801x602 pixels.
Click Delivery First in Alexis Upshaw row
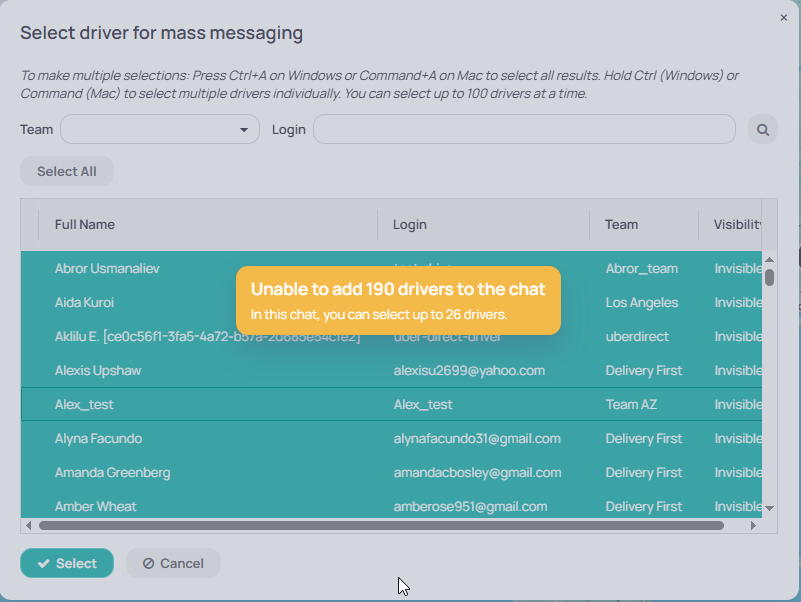(644, 371)
